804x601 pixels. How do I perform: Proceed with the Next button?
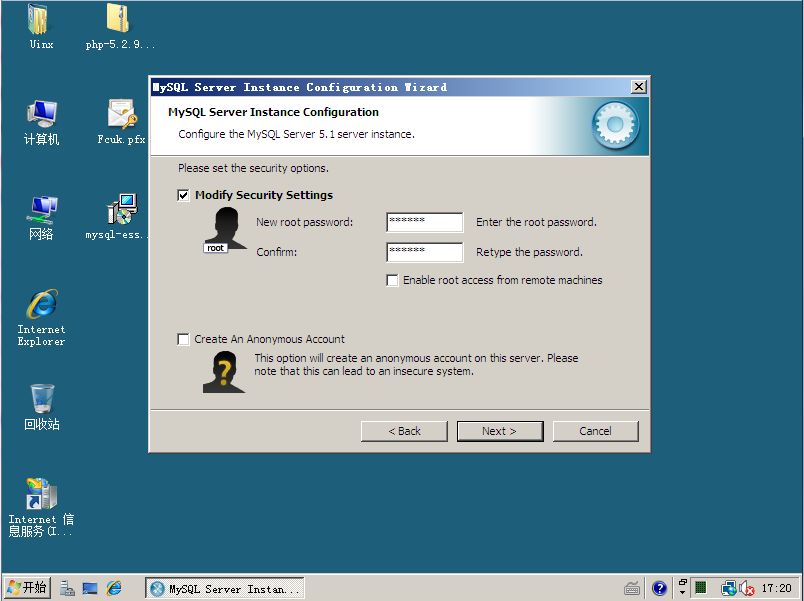click(500, 431)
